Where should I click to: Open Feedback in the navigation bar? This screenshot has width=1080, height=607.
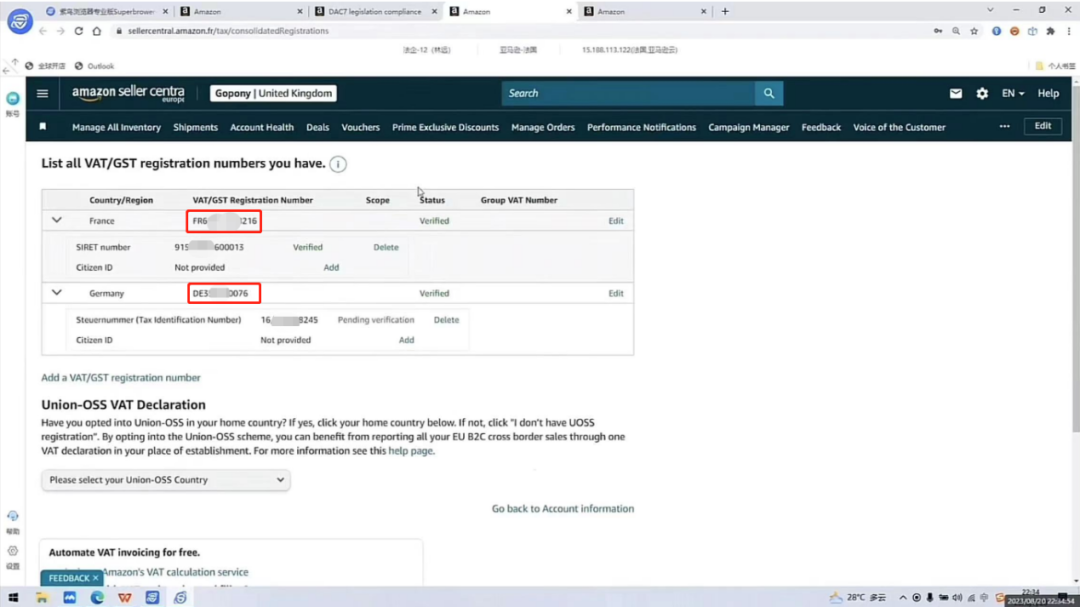[821, 127]
